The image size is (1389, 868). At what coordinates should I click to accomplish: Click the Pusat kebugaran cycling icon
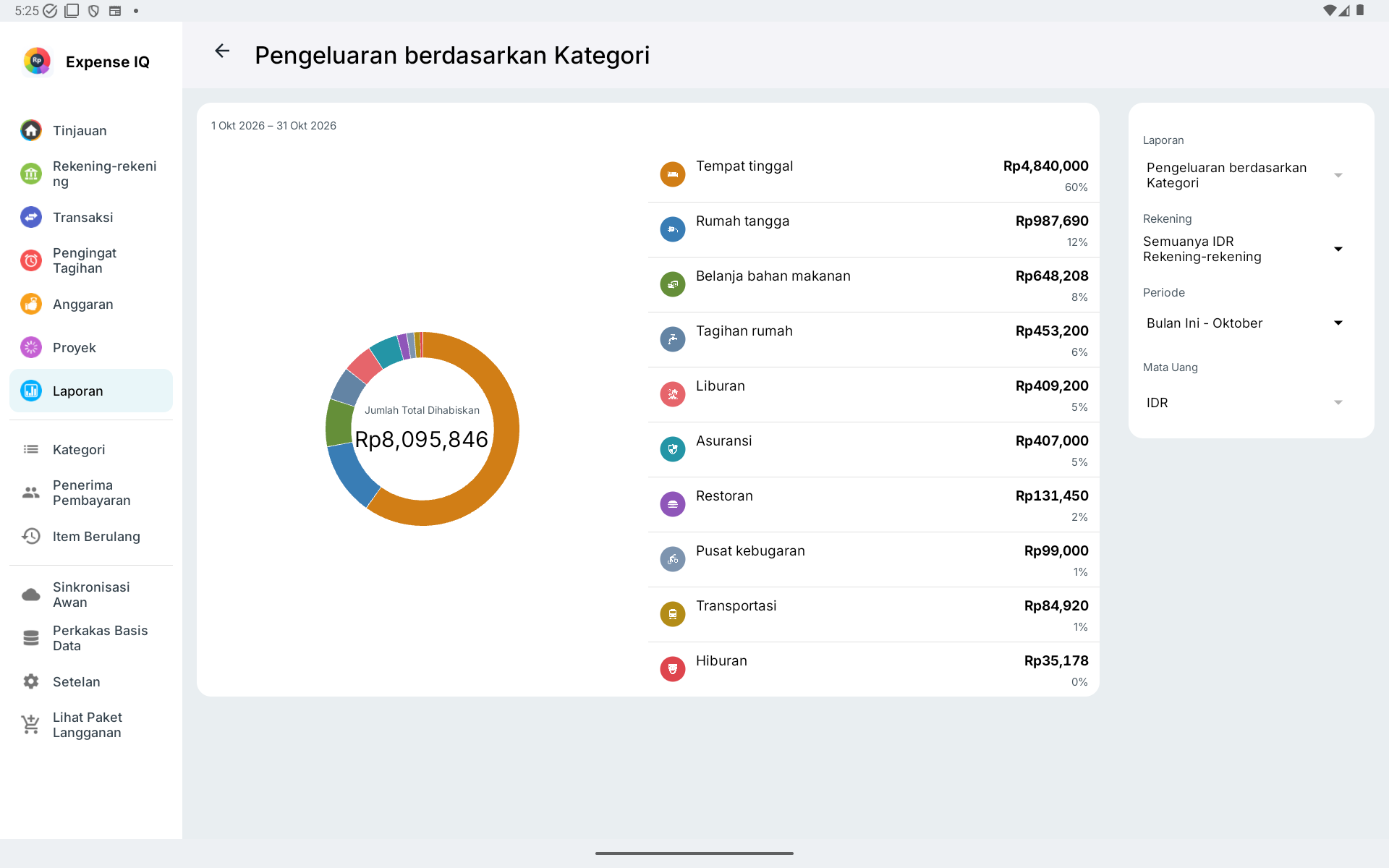pos(673,559)
